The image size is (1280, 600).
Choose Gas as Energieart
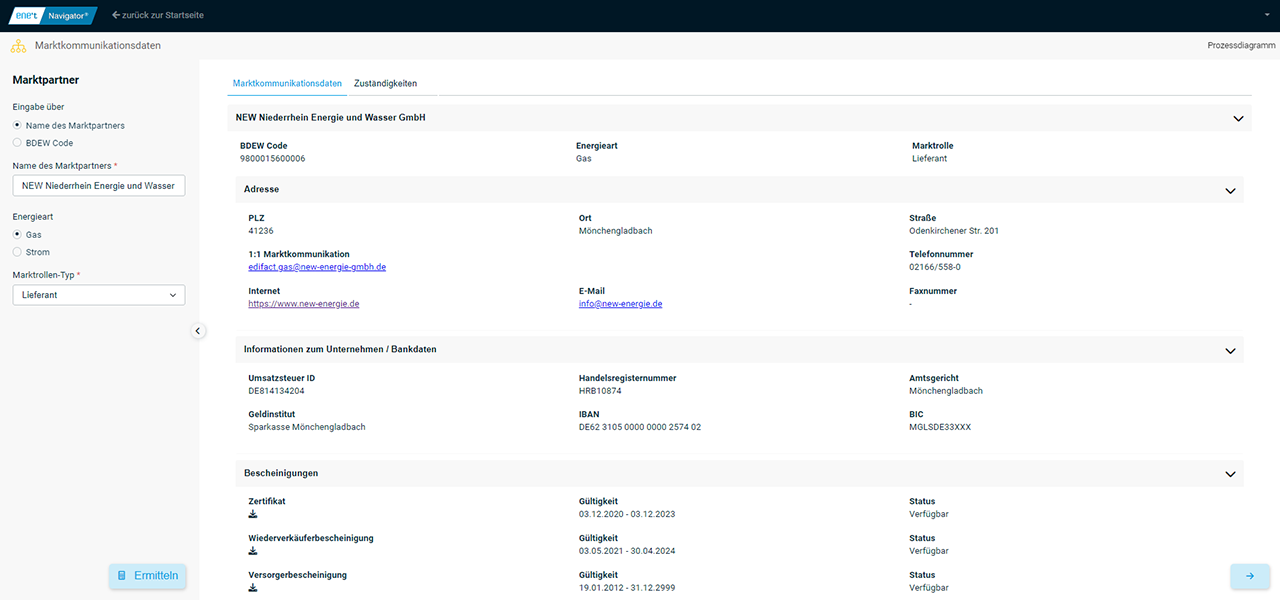(x=17, y=234)
